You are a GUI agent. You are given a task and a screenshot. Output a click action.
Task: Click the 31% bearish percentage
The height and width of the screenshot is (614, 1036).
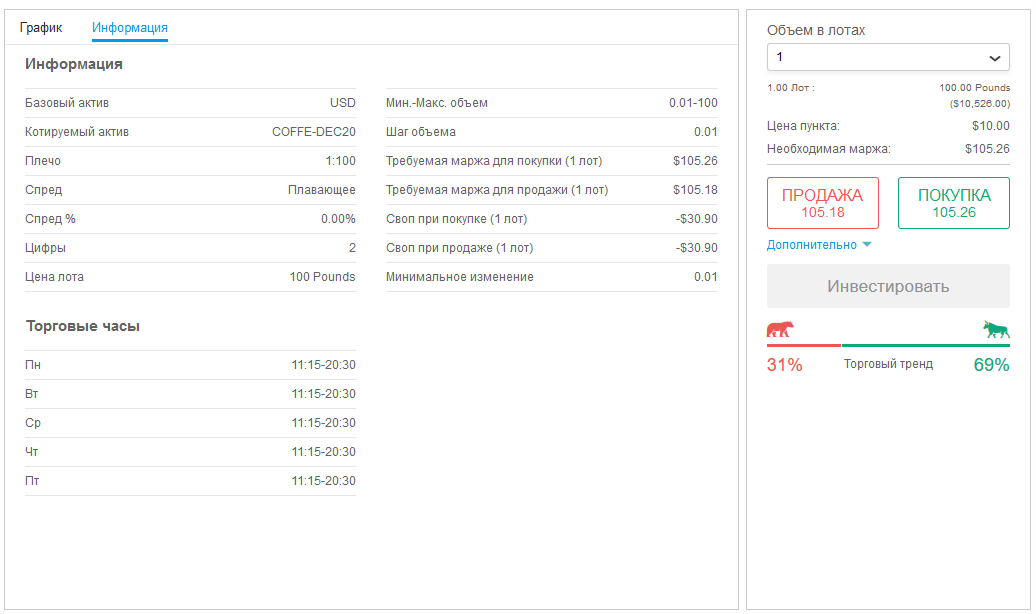point(785,365)
